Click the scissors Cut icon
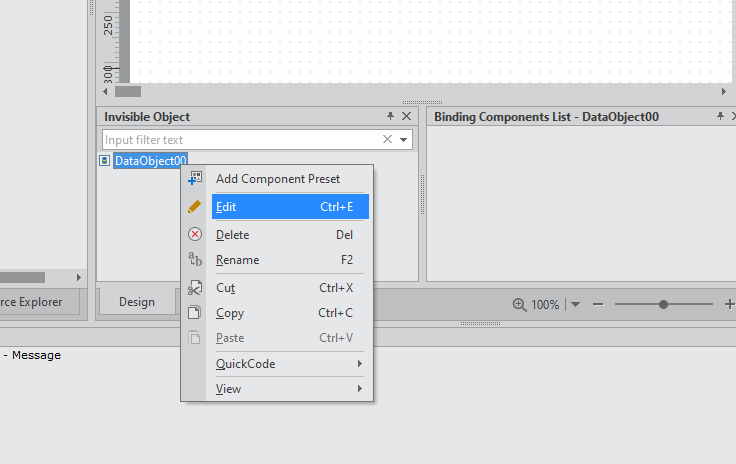 coord(195,288)
